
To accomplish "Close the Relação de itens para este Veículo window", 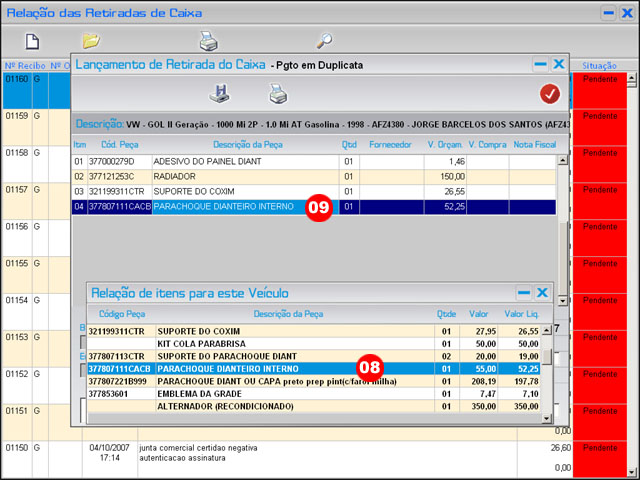I will [542, 292].
